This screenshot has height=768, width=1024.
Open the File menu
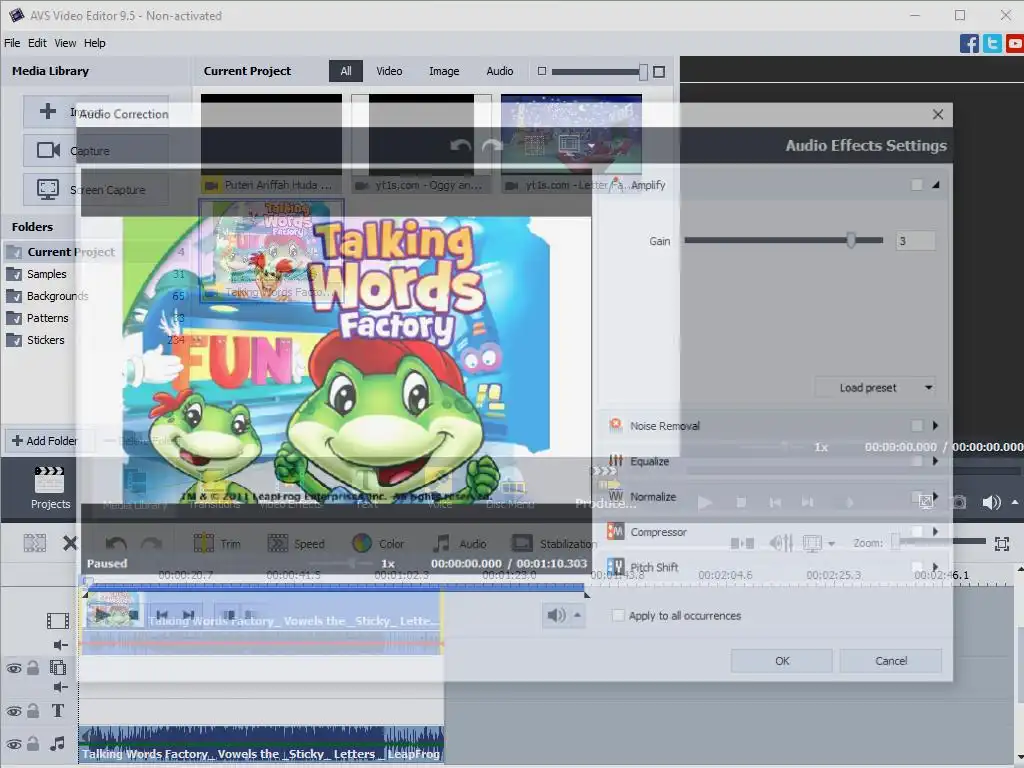pos(12,43)
